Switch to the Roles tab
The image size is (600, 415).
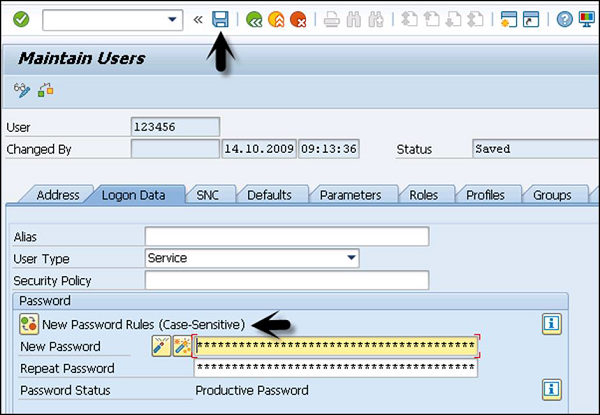pos(424,195)
